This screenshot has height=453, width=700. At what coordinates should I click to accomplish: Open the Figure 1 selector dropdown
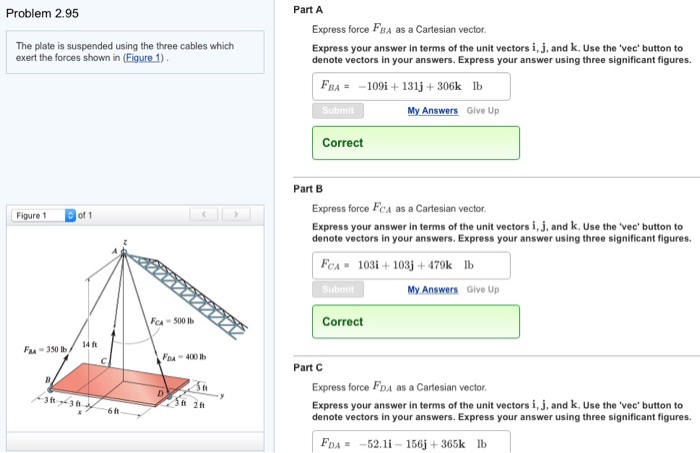pos(70,215)
